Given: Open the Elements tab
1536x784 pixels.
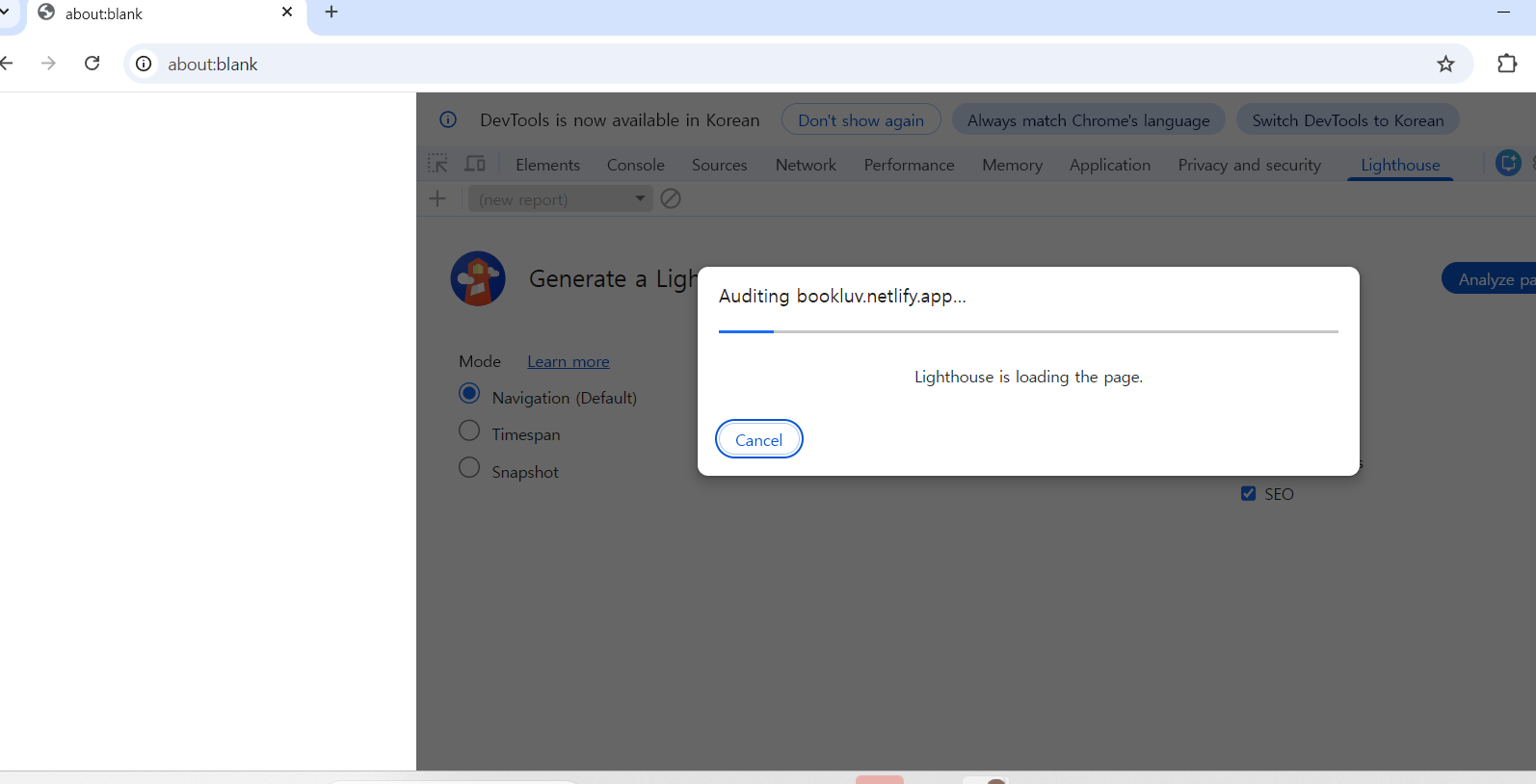Looking at the screenshot, I should point(547,165).
